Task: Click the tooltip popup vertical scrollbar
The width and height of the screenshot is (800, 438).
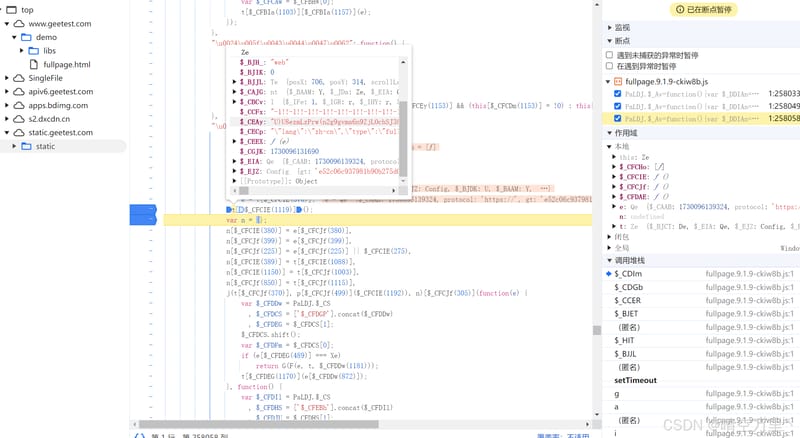Action: [x=403, y=139]
